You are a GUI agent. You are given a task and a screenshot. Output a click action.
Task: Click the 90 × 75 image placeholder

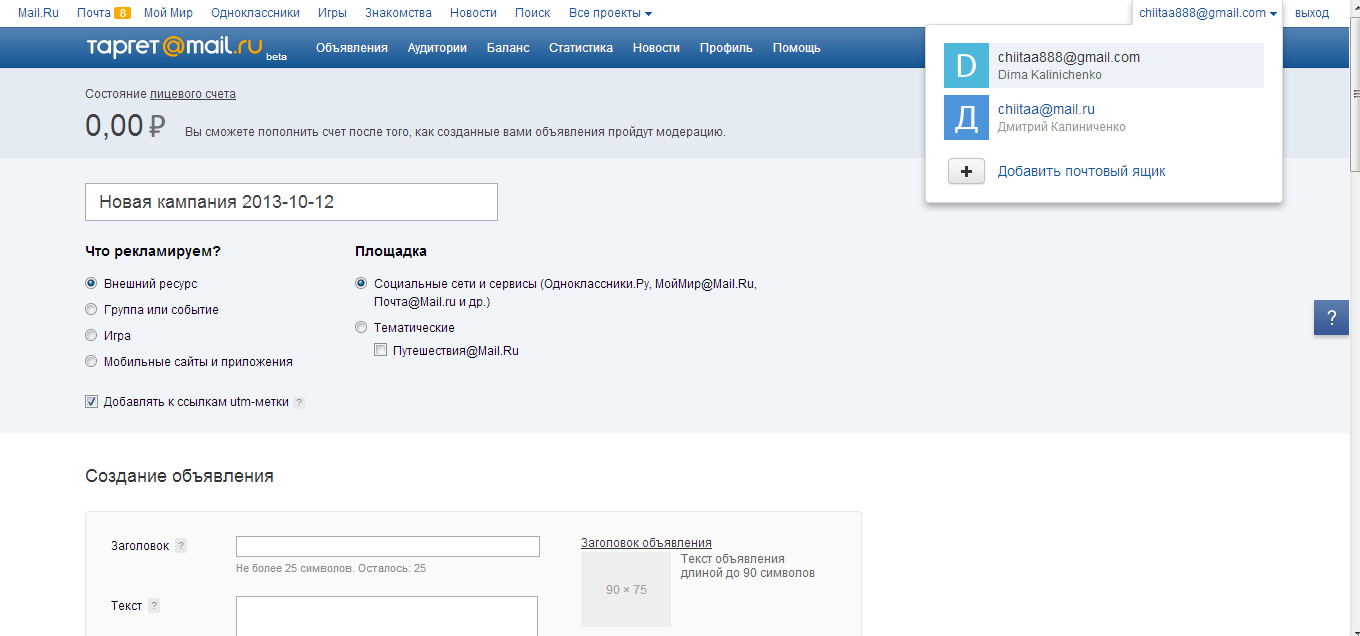pyautogui.click(x=626, y=589)
